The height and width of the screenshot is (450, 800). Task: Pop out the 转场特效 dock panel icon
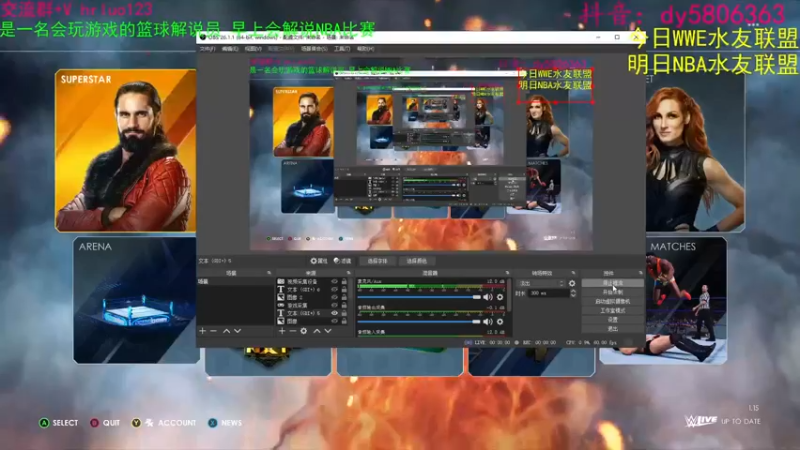573,273
